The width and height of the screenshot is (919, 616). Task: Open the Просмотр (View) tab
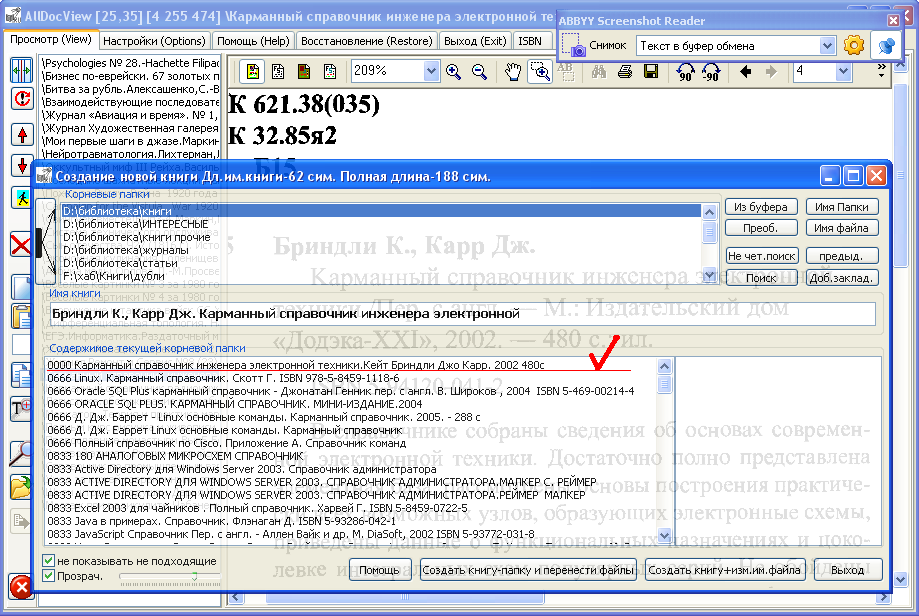coord(51,39)
